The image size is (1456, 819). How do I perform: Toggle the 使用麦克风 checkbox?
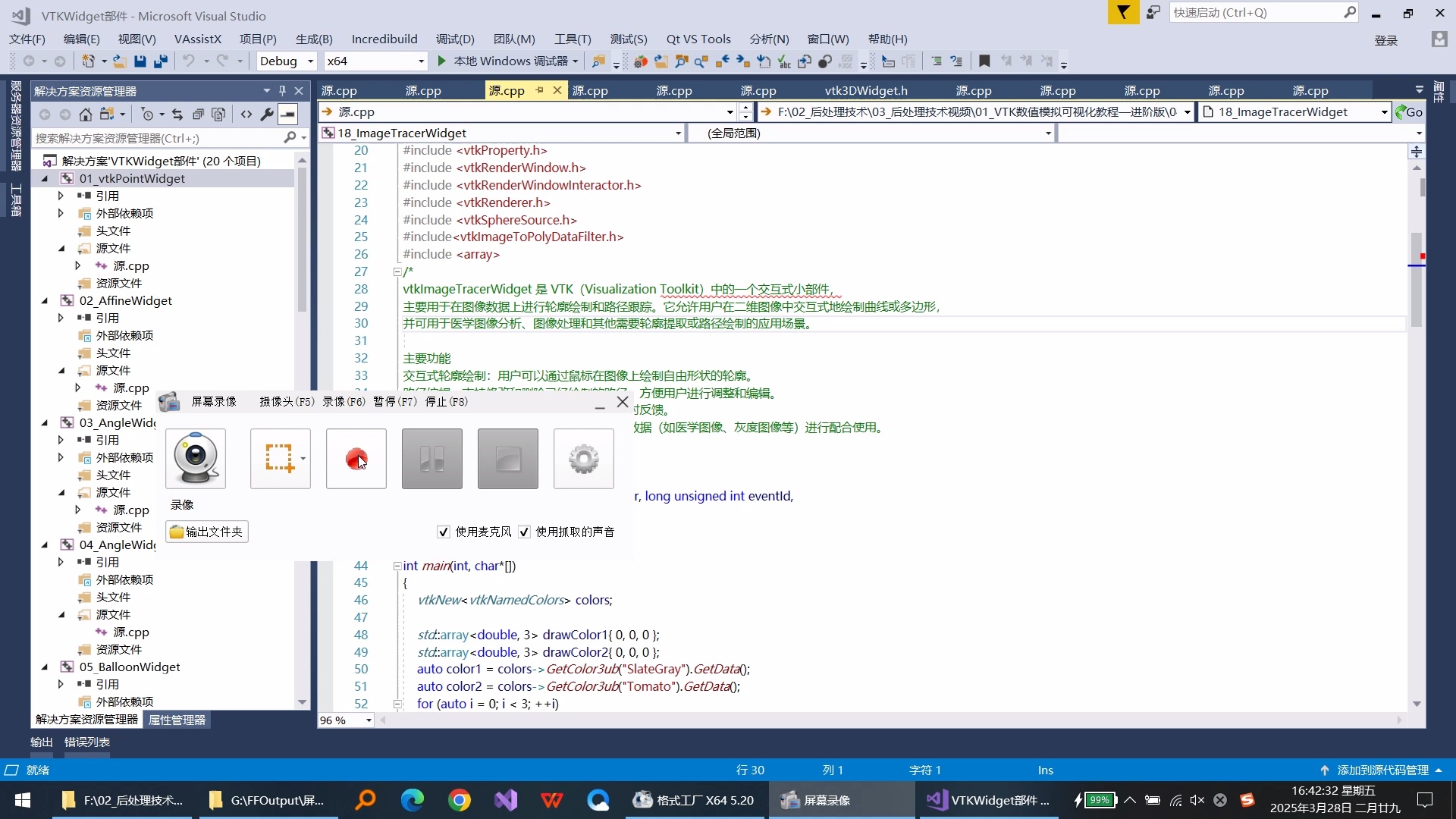[444, 532]
